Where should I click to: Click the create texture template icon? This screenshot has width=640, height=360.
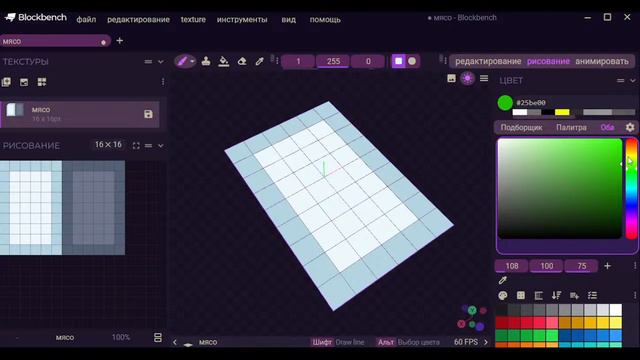[x=42, y=82]
